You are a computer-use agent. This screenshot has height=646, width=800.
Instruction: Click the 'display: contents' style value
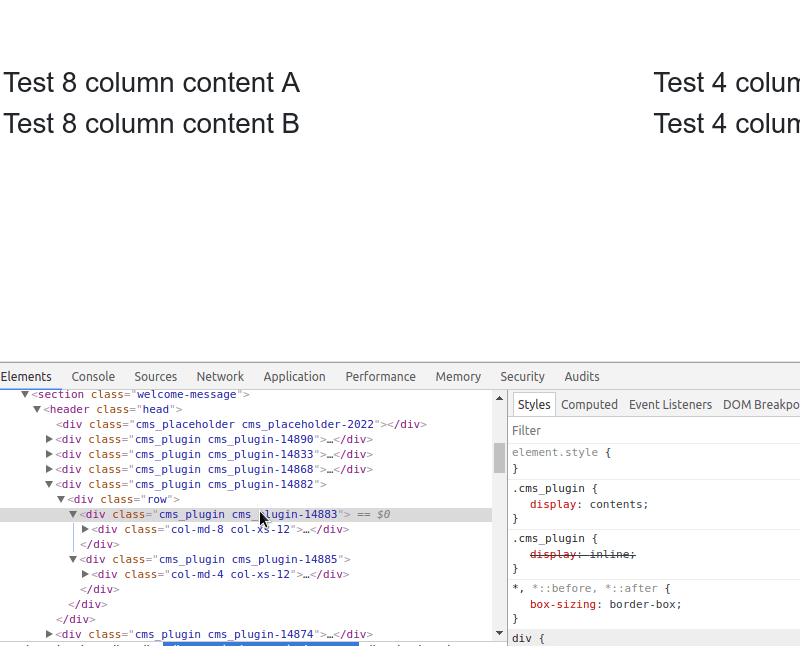(x=618, y=504)
